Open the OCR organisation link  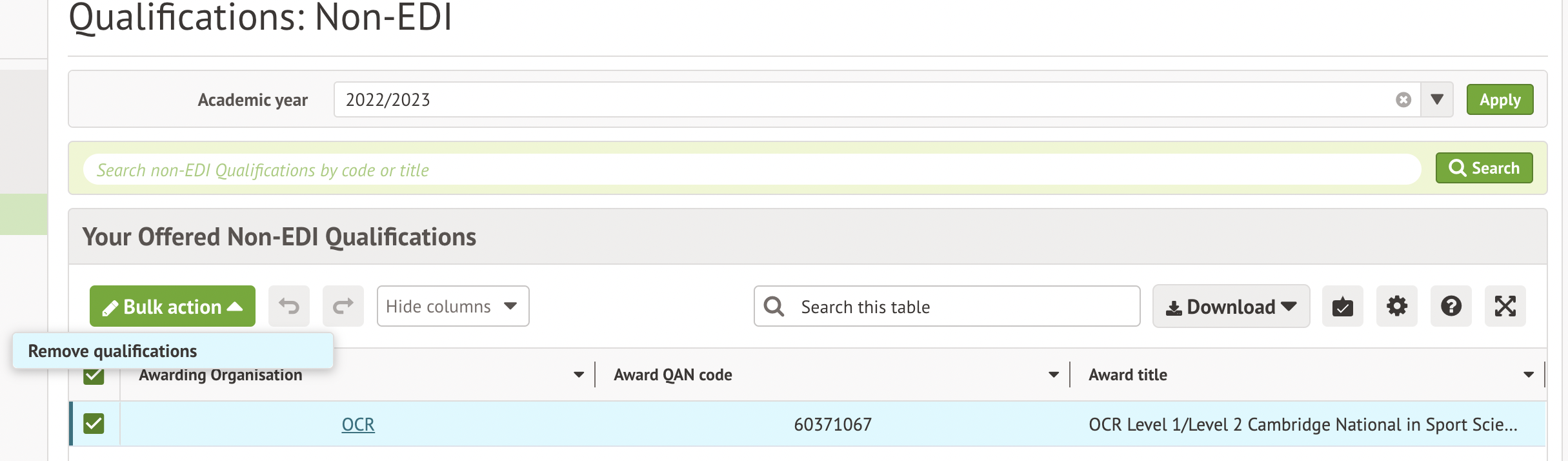click(357, 424)
